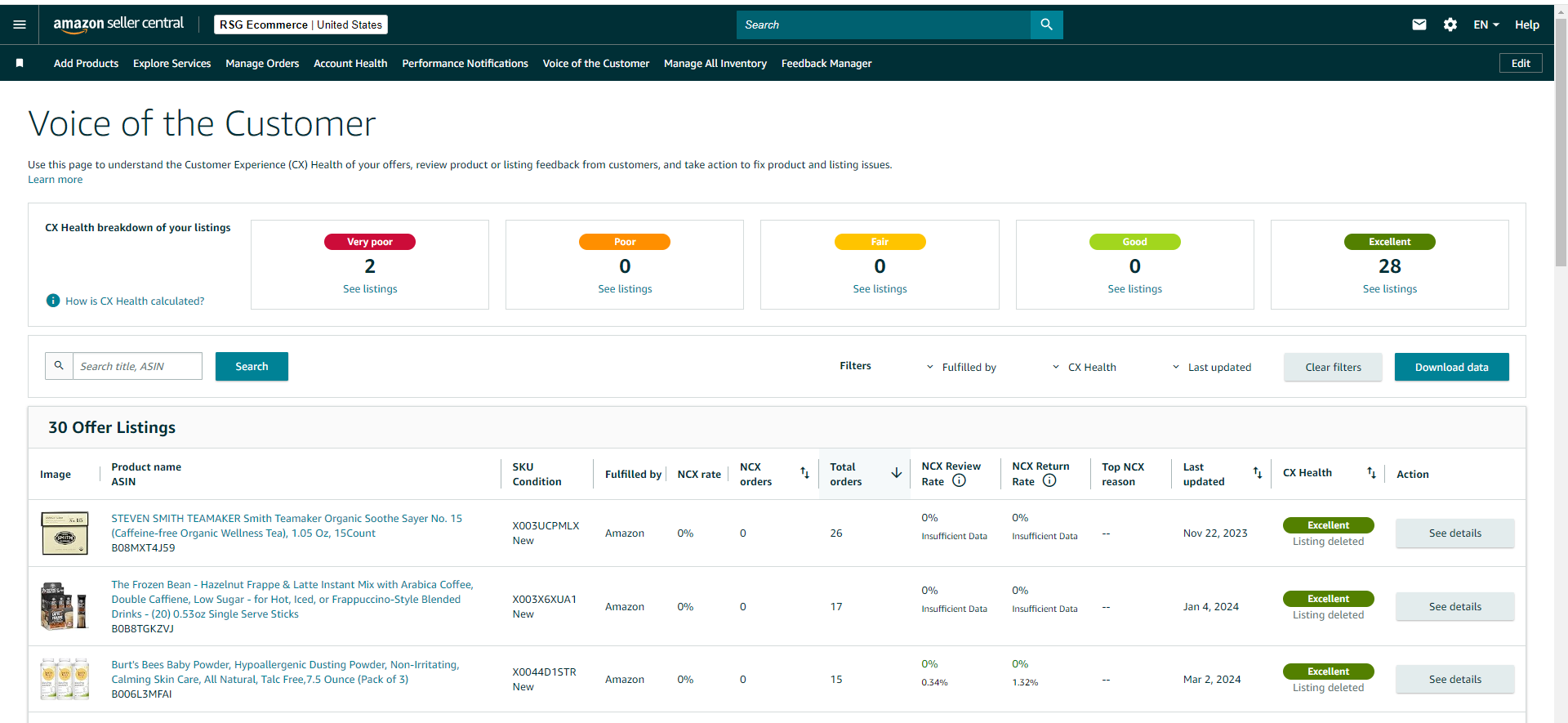See listings under Fair
Image resolution: width=1568 pixels, height=723 pixels.
(x=880, y=289)
